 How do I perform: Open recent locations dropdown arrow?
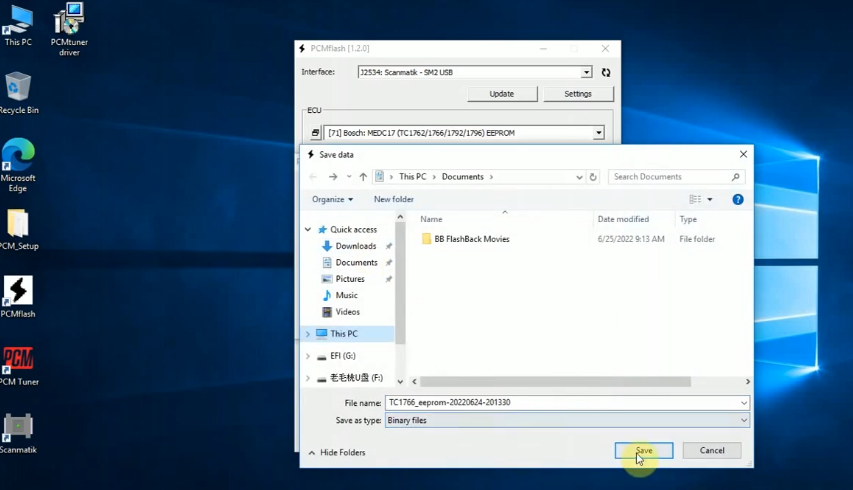click(349, 177)
